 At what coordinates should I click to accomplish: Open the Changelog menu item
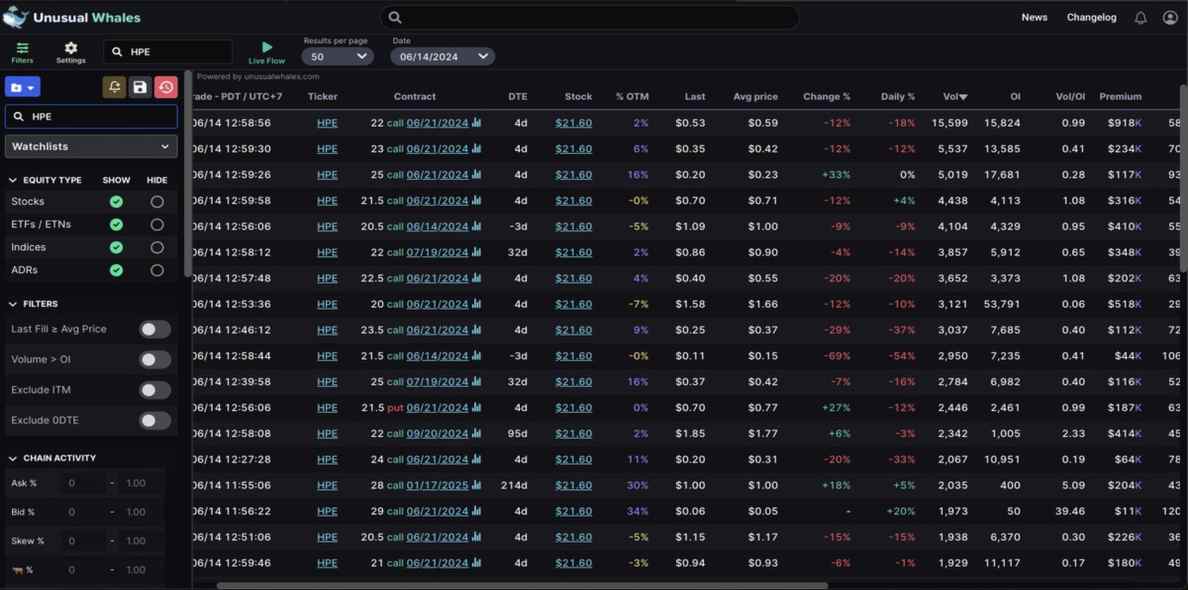1091,17
